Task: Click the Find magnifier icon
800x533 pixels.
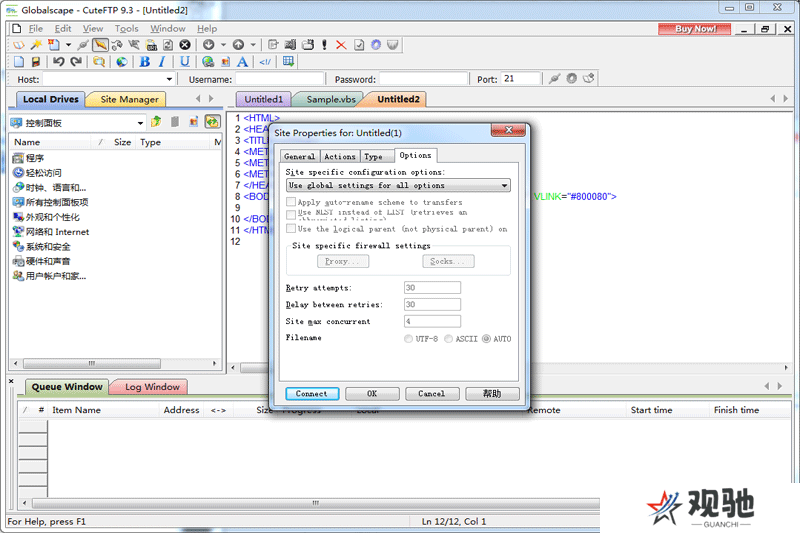Action: coord(99,62)
